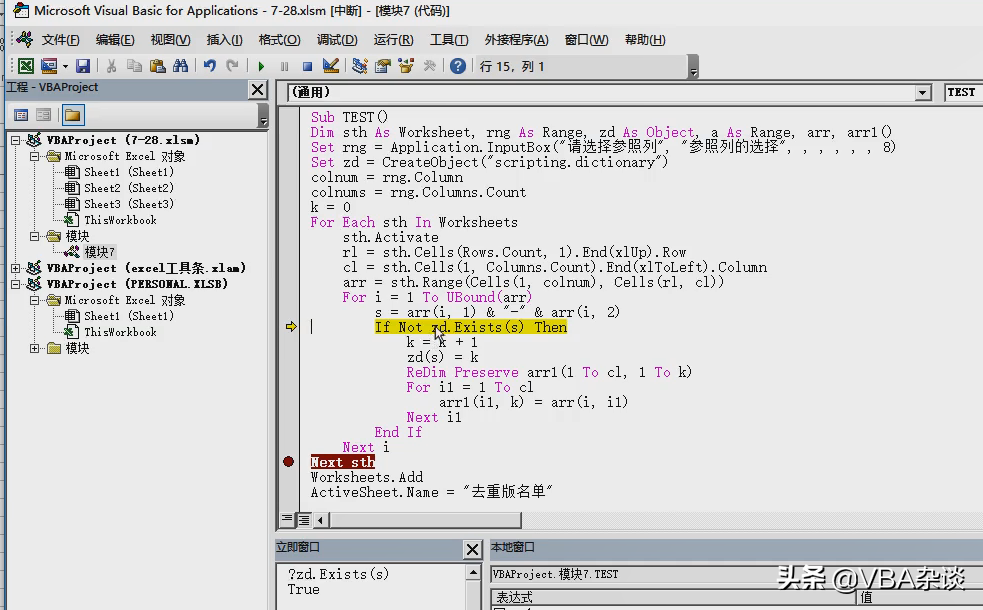983x610 pixels.
Task: Click the TEST procedure combo box
Action: click(963, 93)
